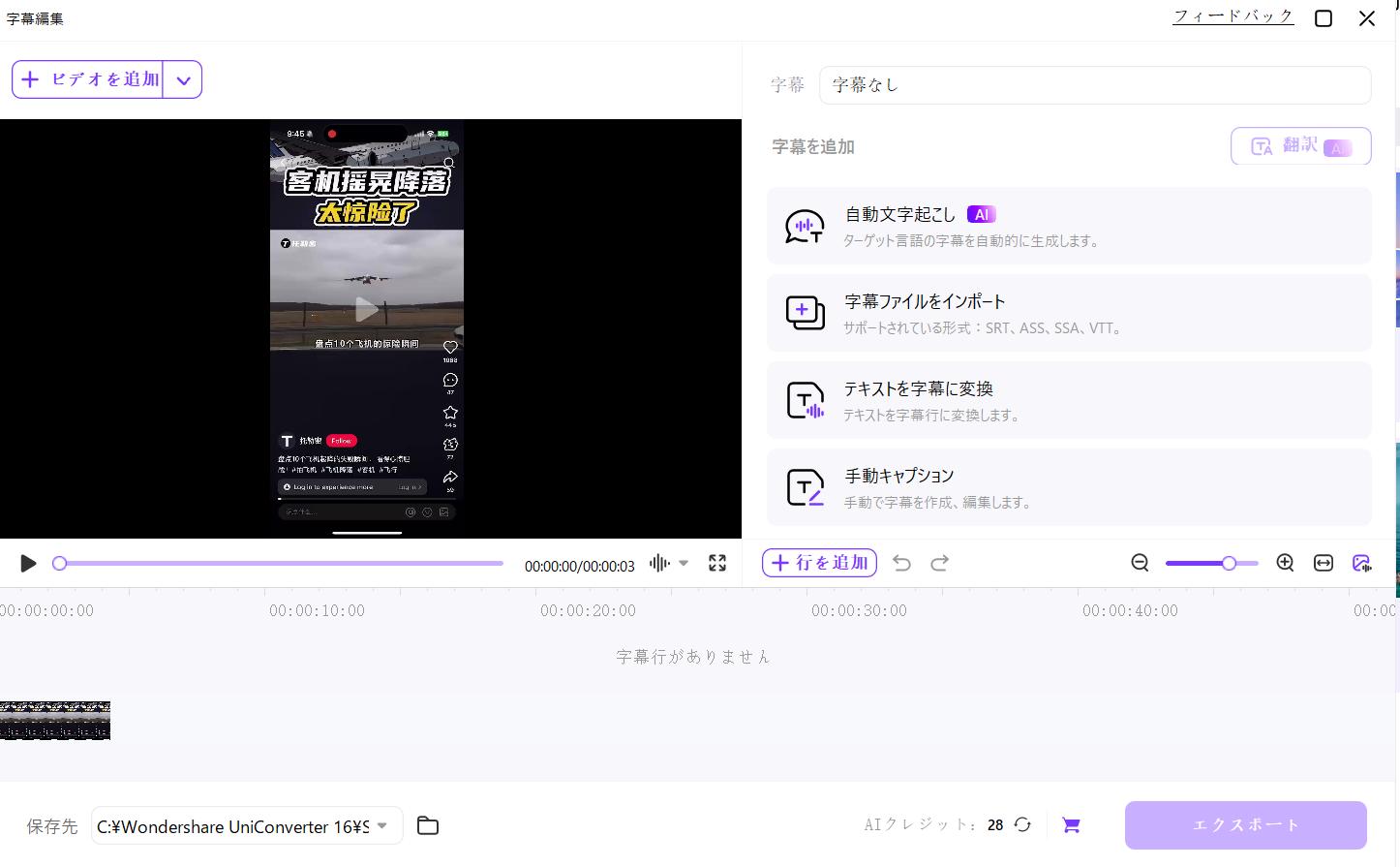Click the manual caption pencil icon
The height and width of the screenshot is (867, 1400).
pyautogui.click(x=805, y=487)
